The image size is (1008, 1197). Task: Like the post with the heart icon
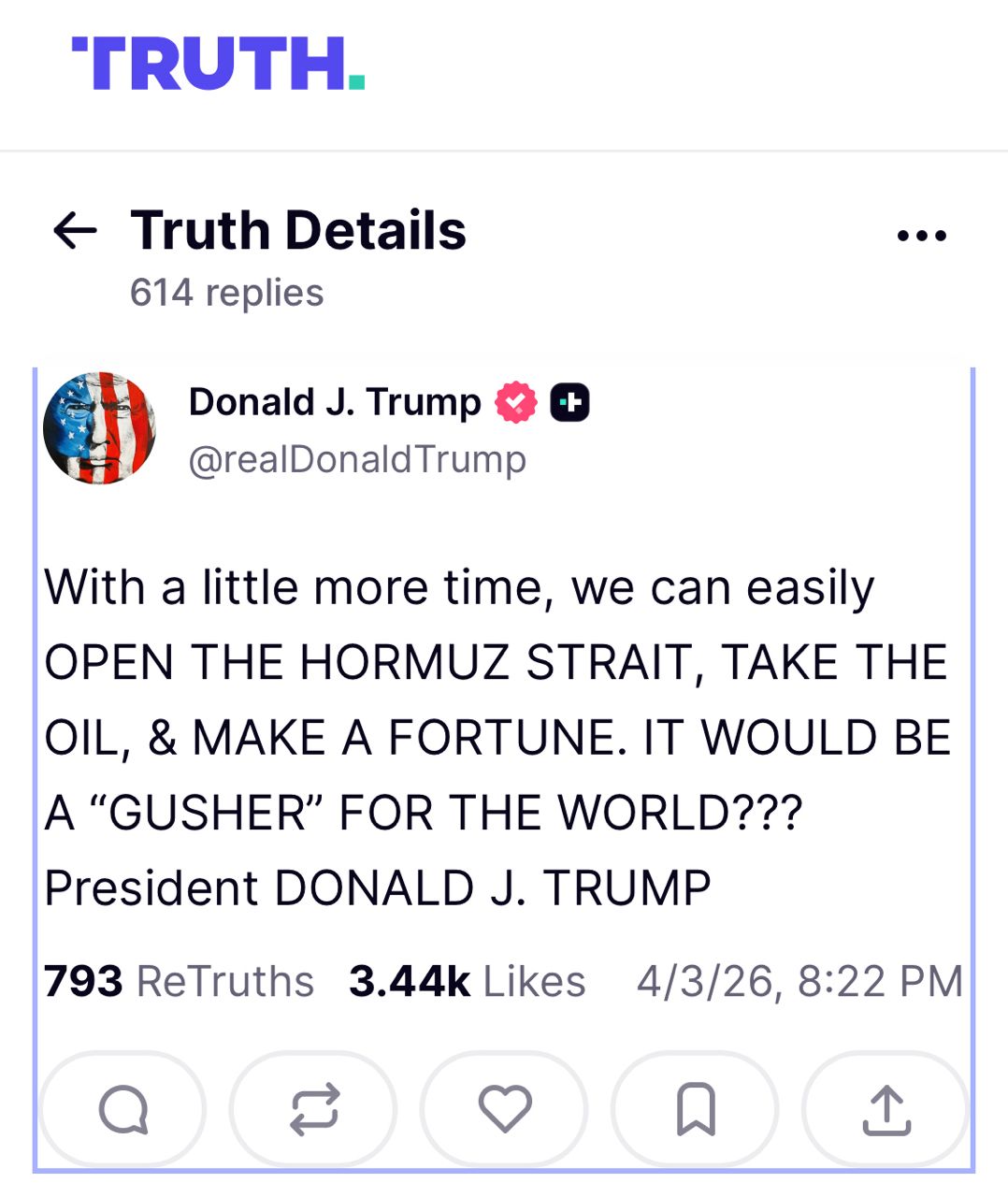[505, 1109]
